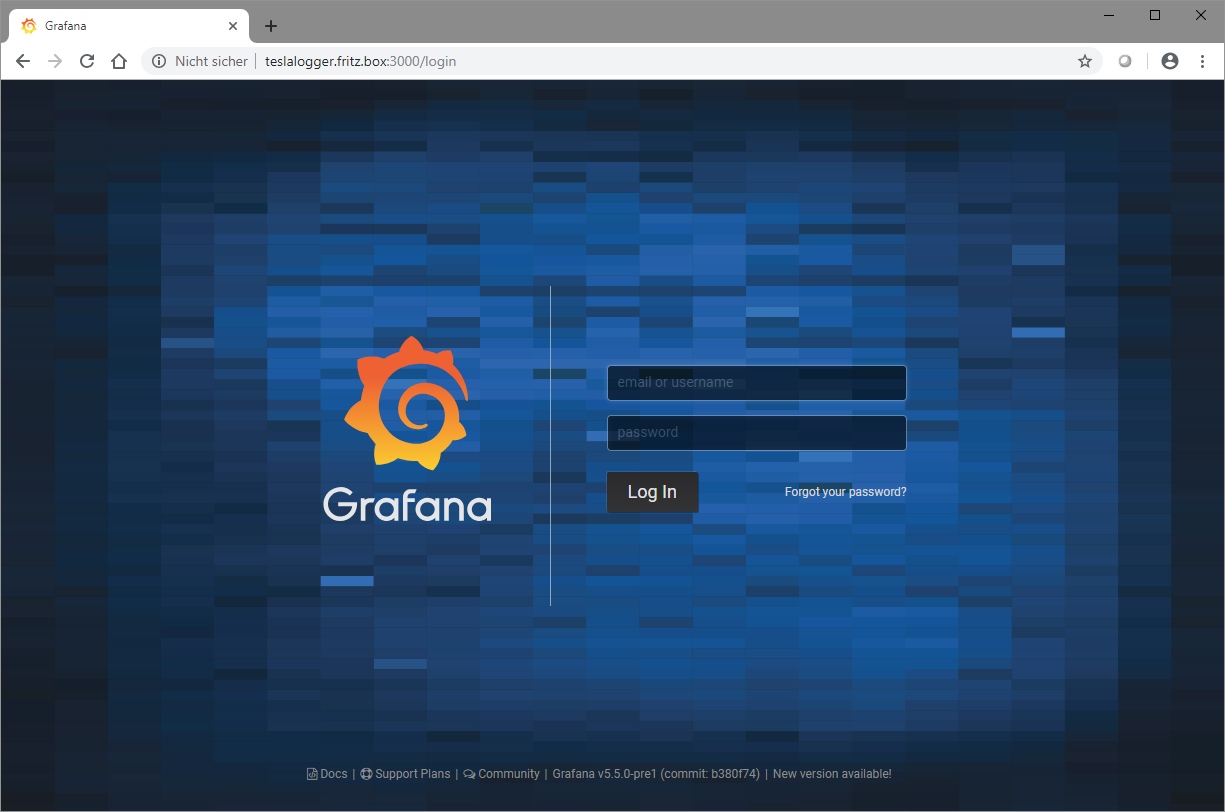
Task: Open the Chrome profile avatar
Action: point(1169,61)
